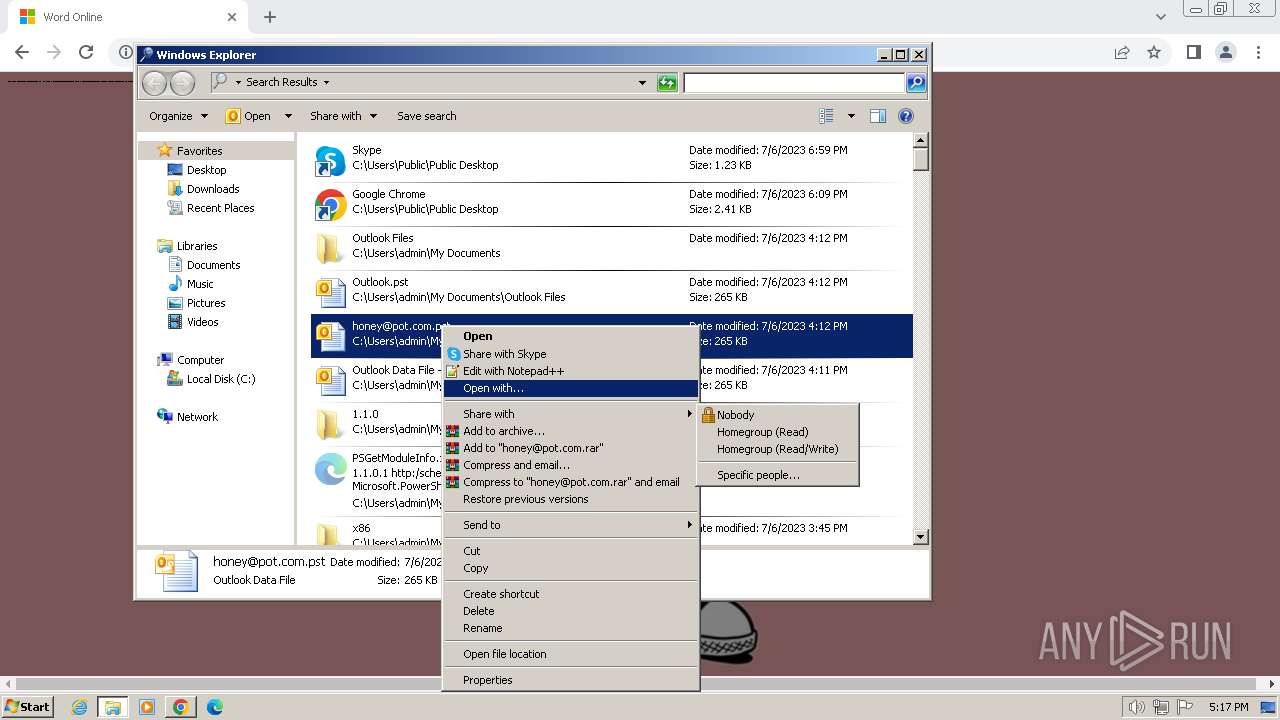Screen dimensions: 1280x720
Task: Choose Open in the context menu
Action: point(570,337)
